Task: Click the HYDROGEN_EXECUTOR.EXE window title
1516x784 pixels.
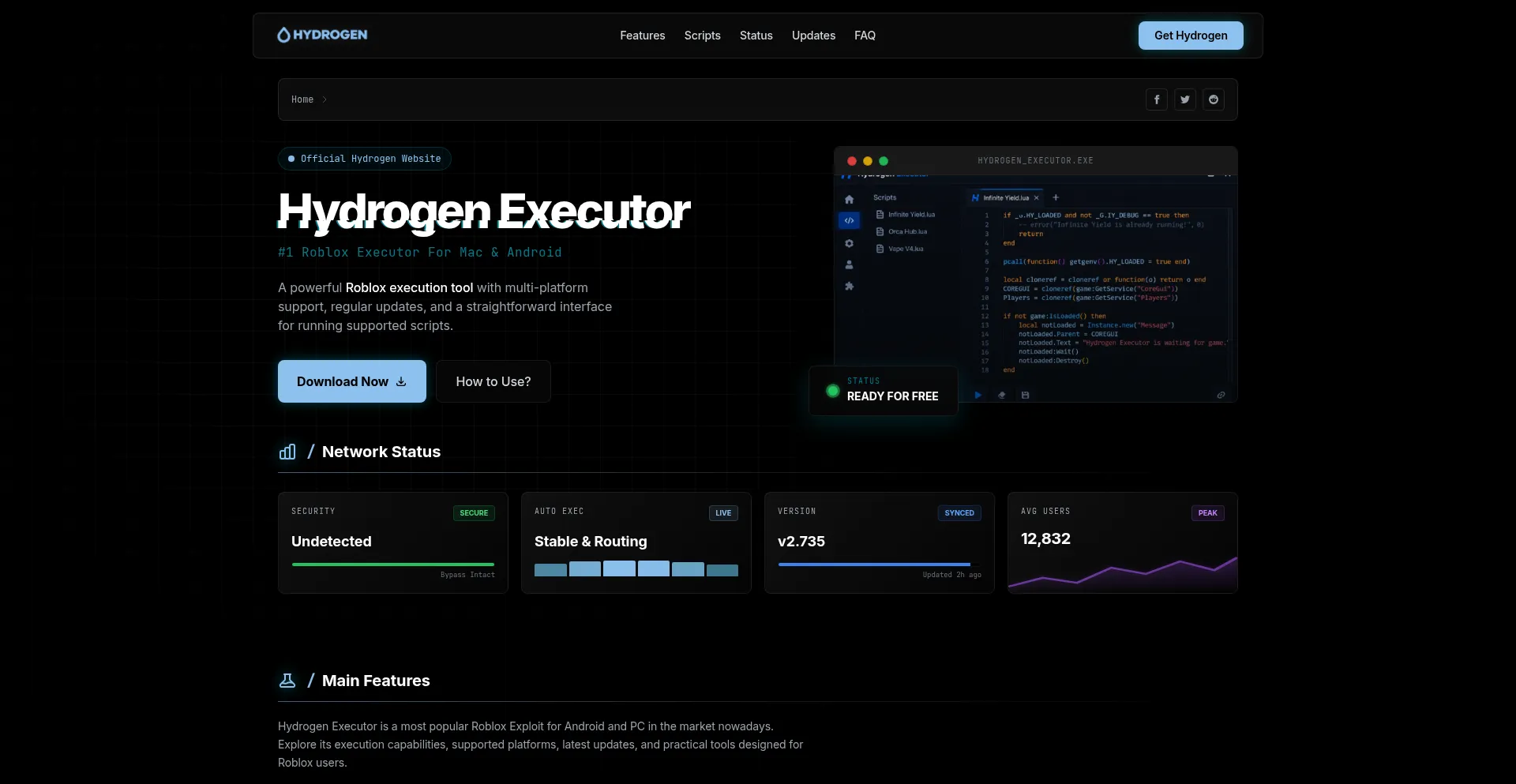Action: [x=1035, y=161]
